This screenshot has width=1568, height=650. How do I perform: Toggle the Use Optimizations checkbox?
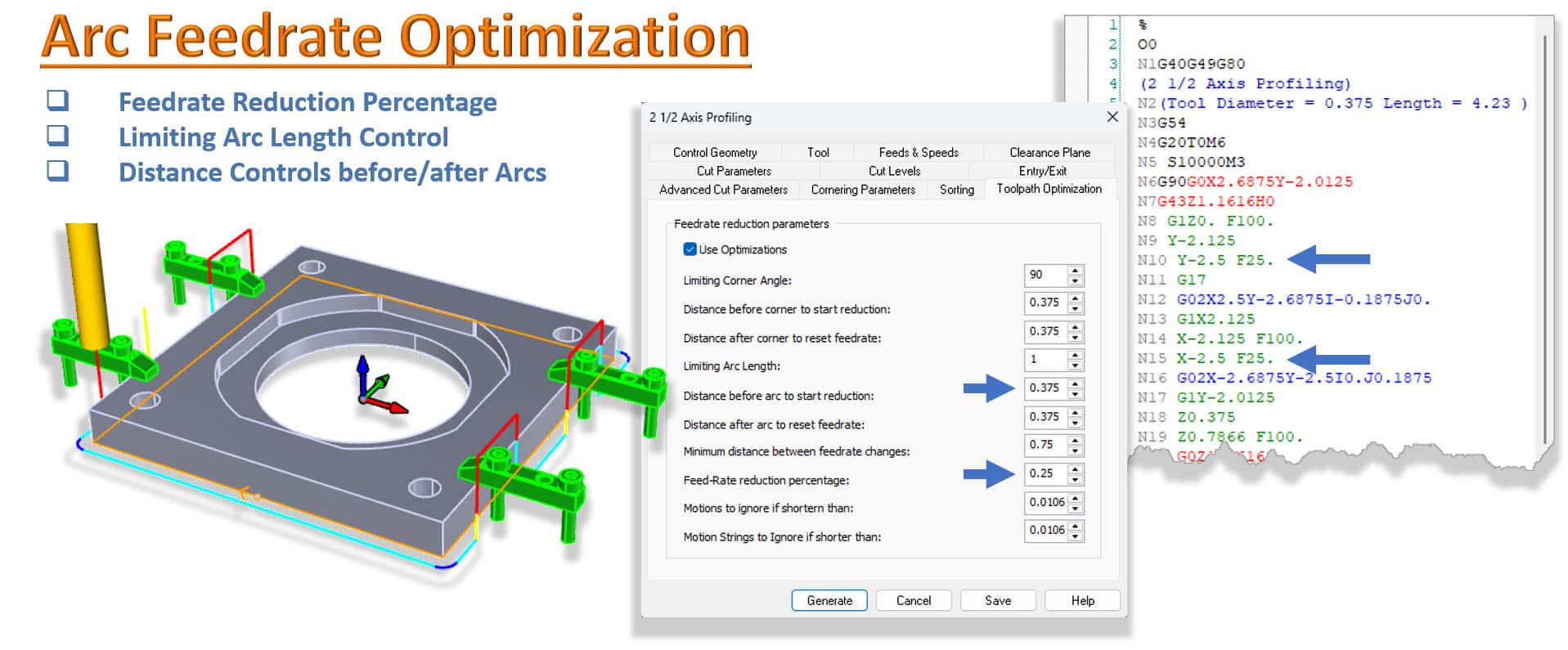click(x=690, y=249)
